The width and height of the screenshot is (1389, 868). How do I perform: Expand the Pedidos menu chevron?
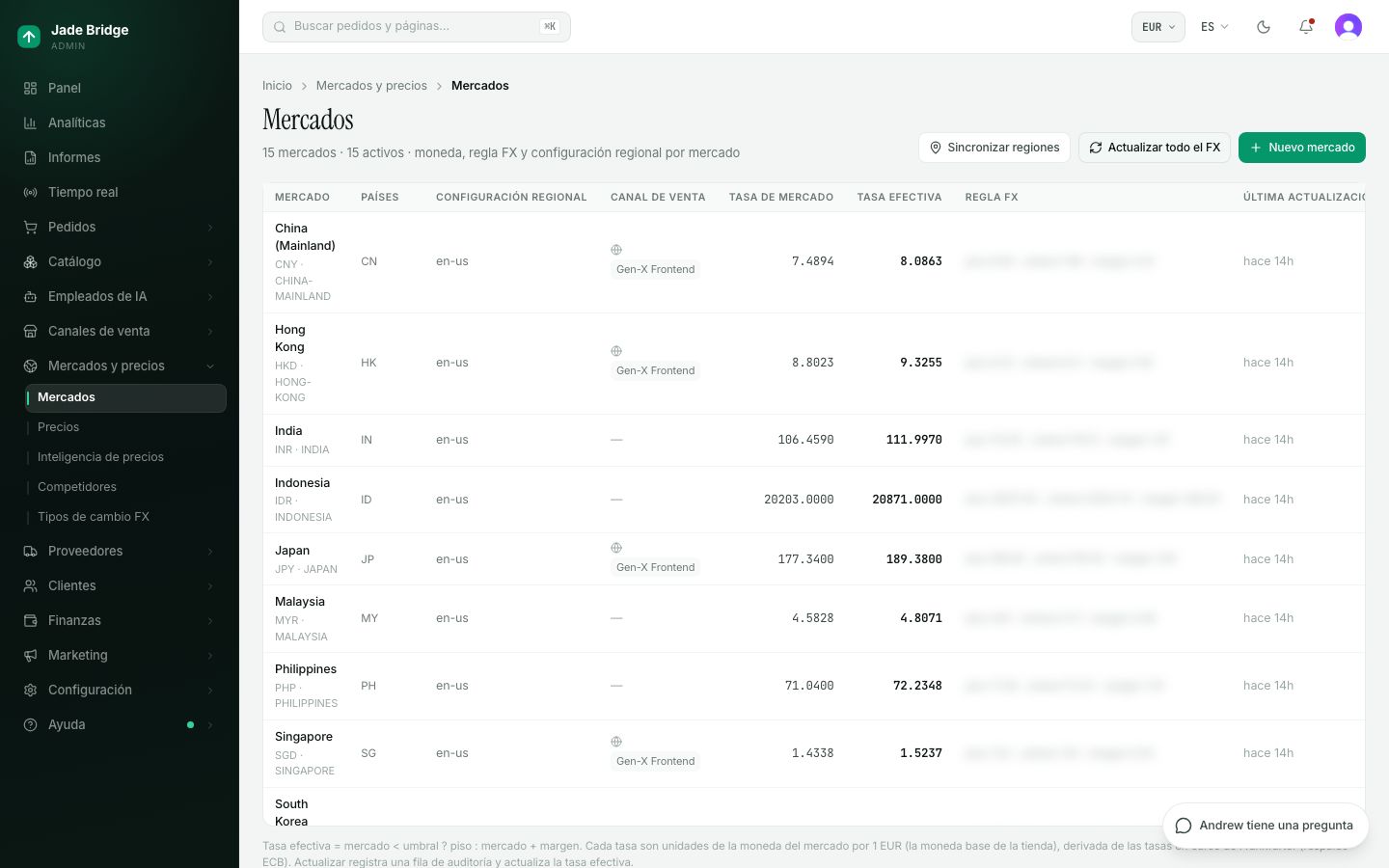210,227
